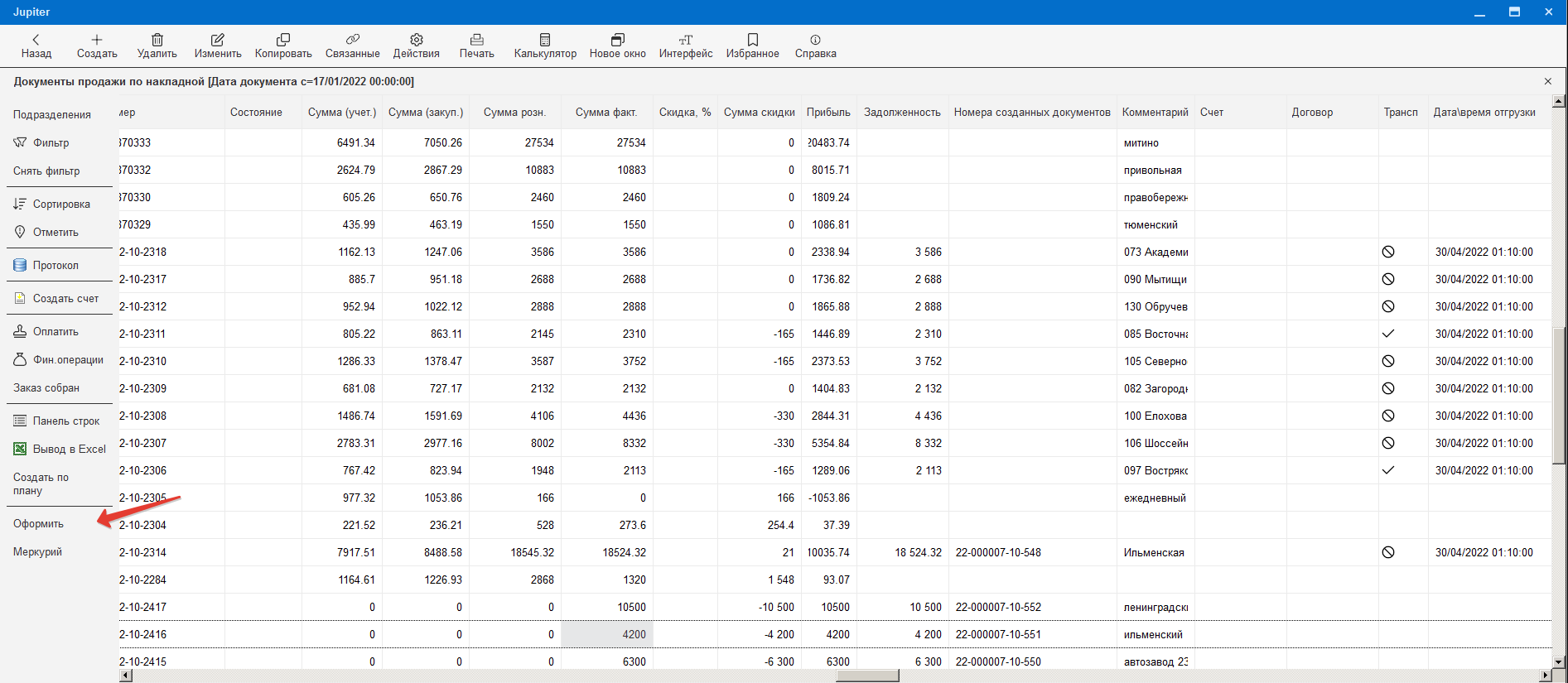Select row 2-10-2284
The height and width of the screenshot is (683, 1568).
(x=142, y=580)
